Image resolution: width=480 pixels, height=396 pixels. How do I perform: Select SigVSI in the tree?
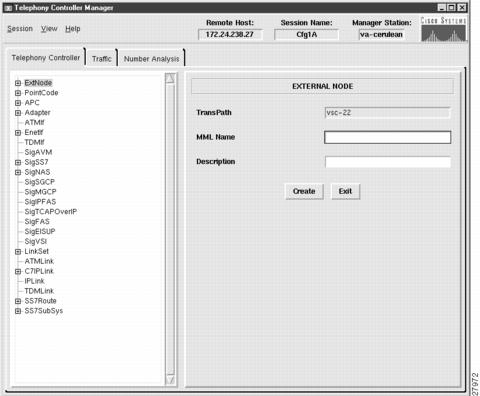pos(35,242)
